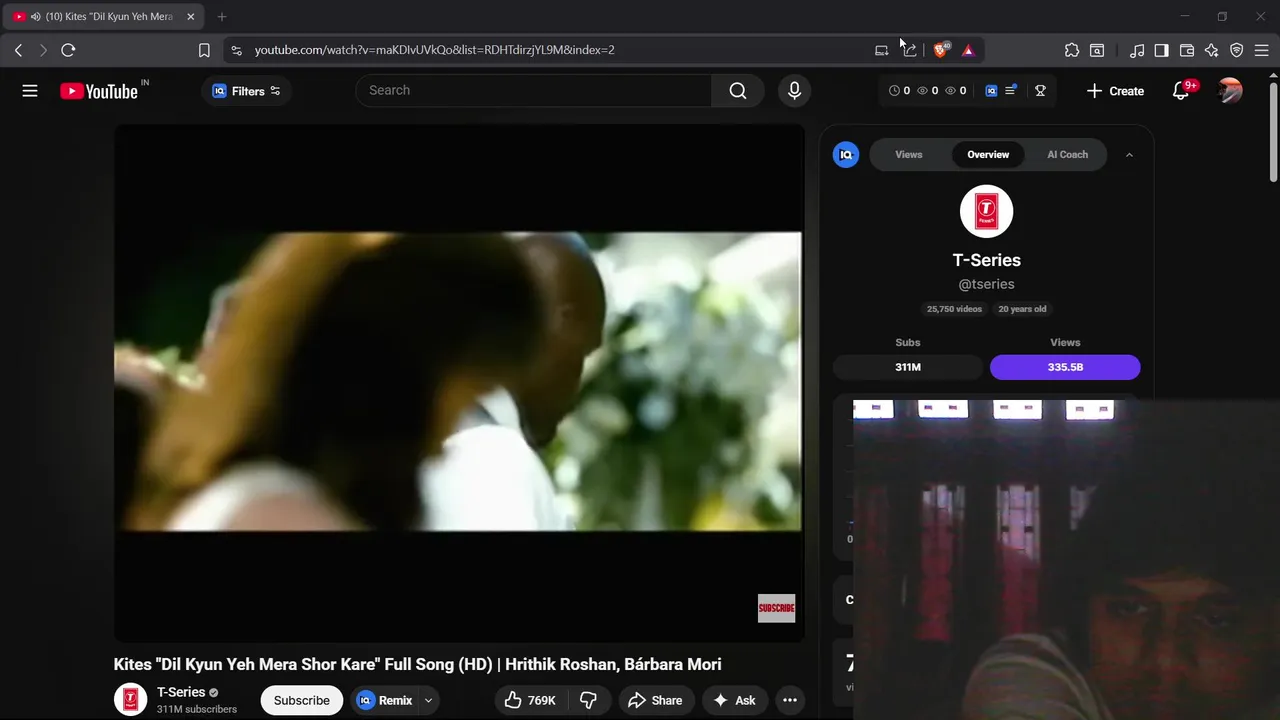This screenshot has height=720, width=1280.
Task: Switch to vidIQ Views tab
Action: pos(909,155)
